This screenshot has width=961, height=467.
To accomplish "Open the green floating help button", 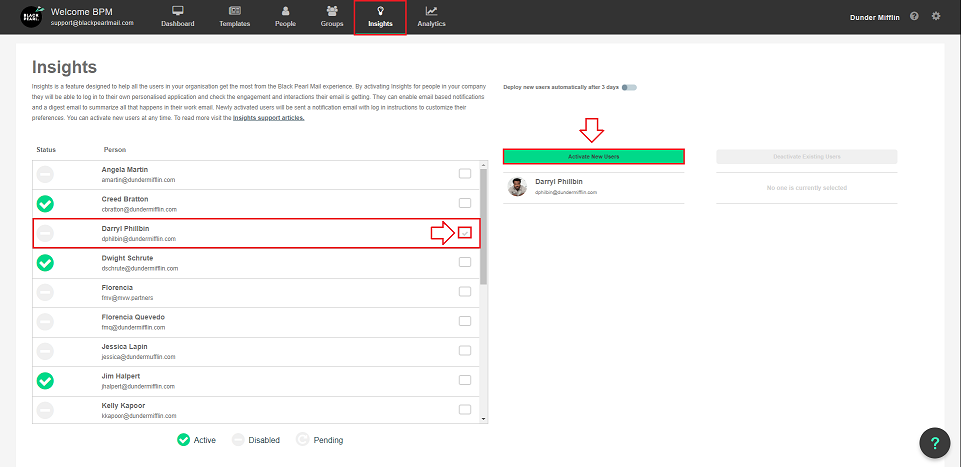I will click(x=934, y=443).
